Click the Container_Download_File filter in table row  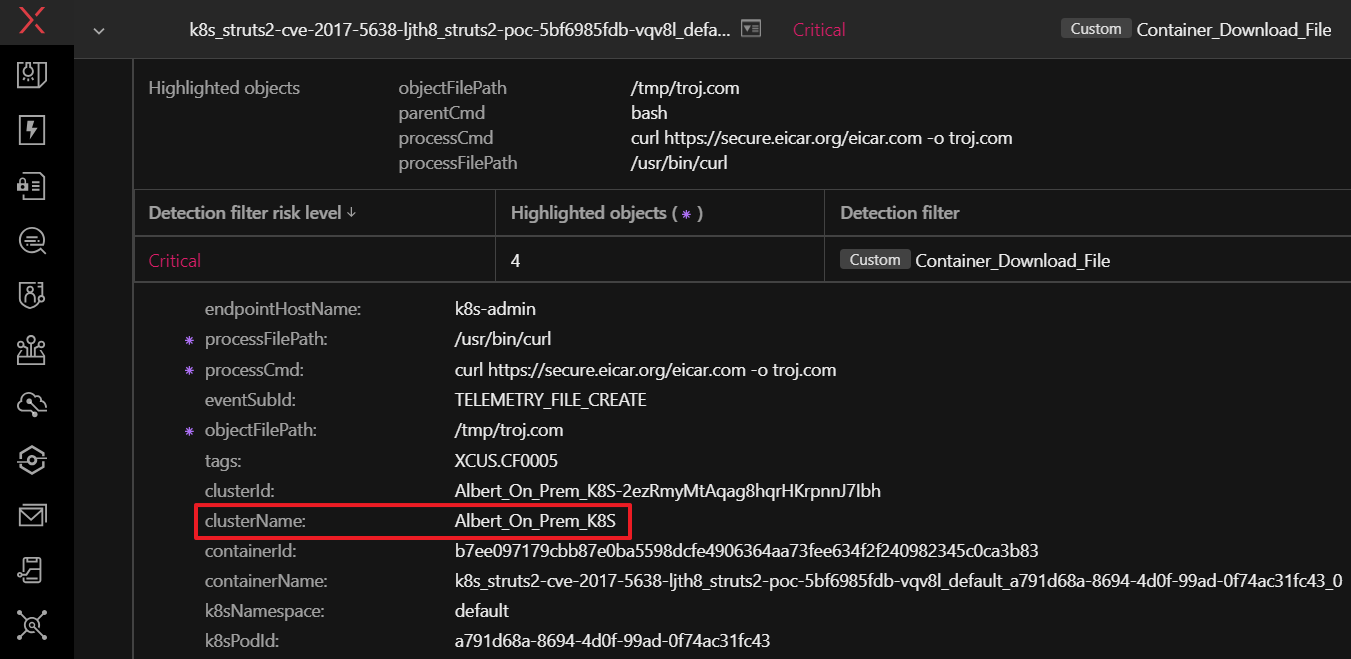coord(1012,261)
